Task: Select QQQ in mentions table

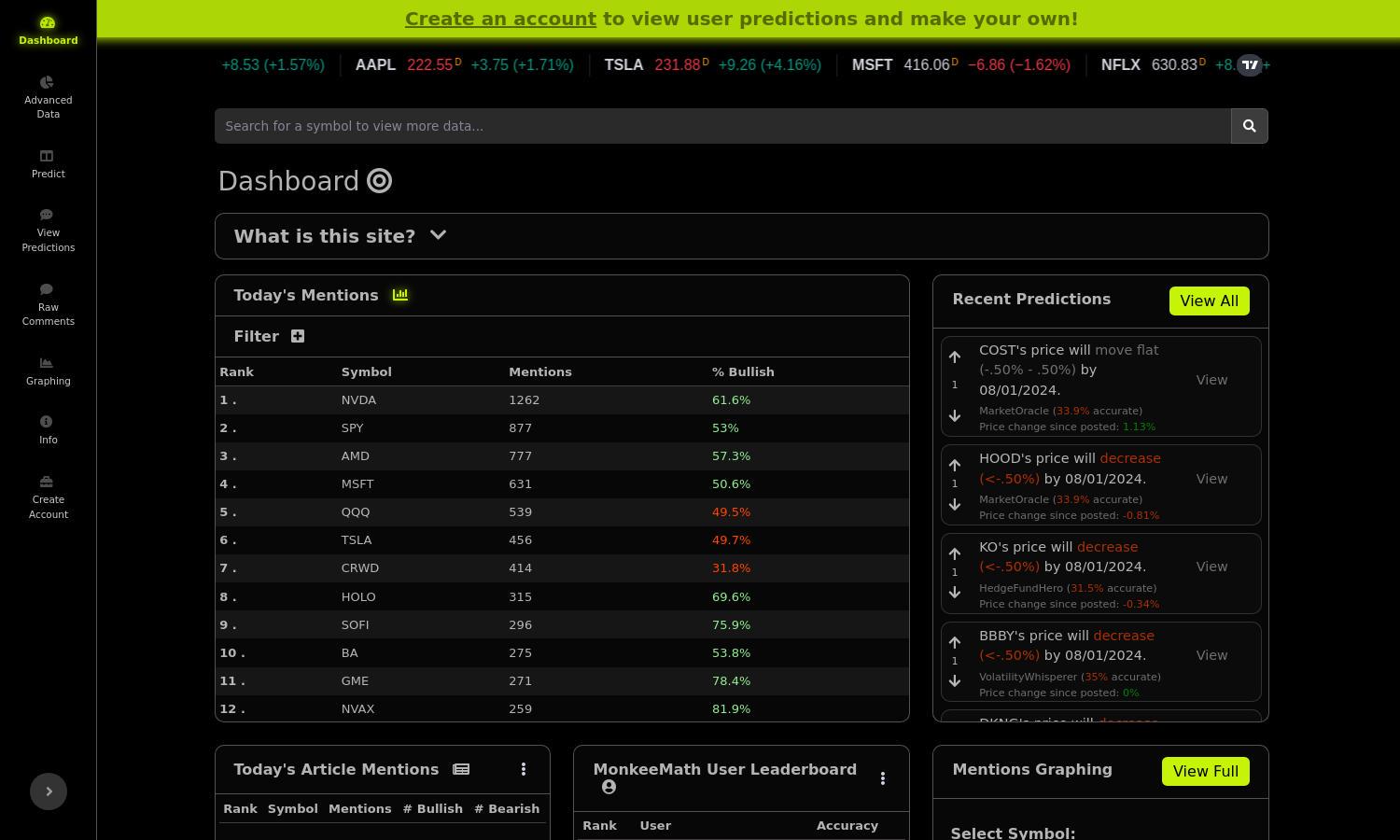Action: (356, 511)
